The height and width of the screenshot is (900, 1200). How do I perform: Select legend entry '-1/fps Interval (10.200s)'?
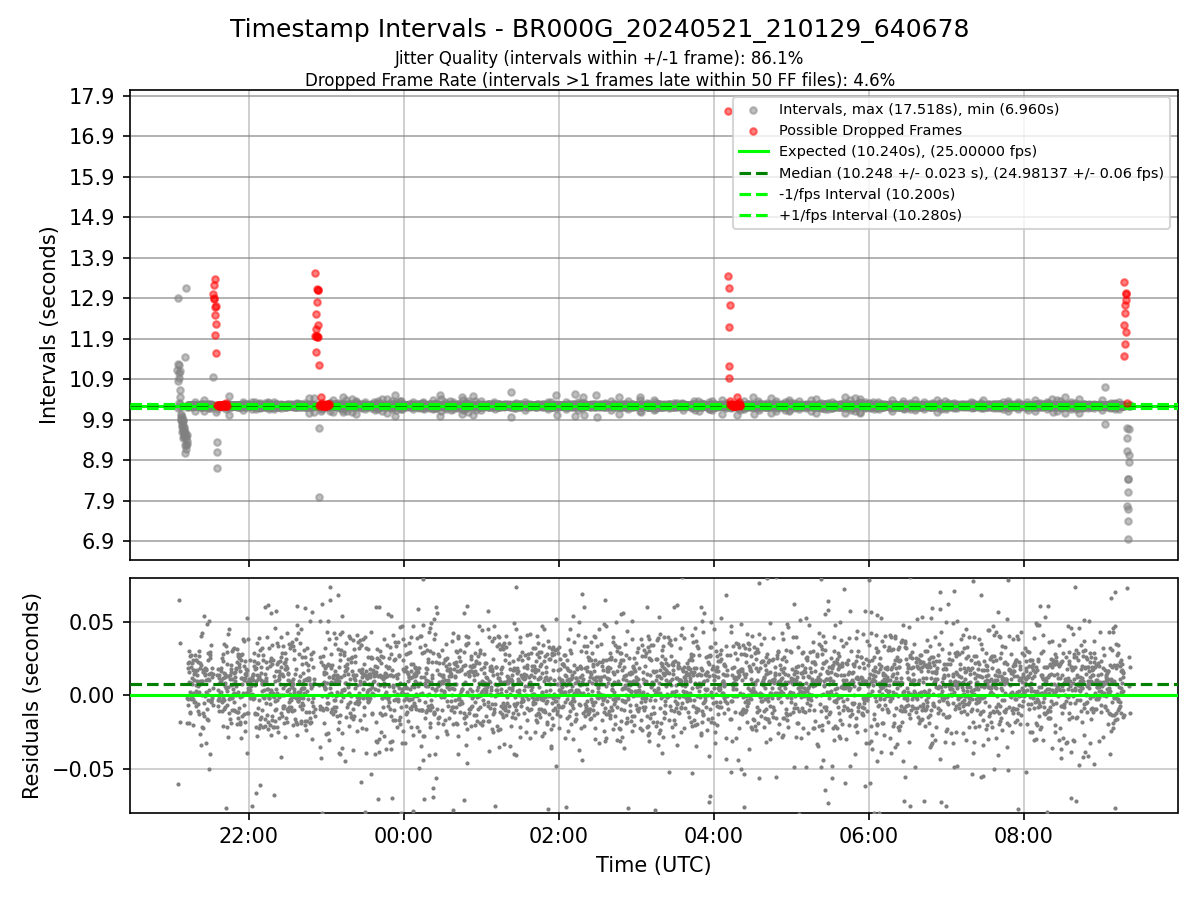pos(866,194)
